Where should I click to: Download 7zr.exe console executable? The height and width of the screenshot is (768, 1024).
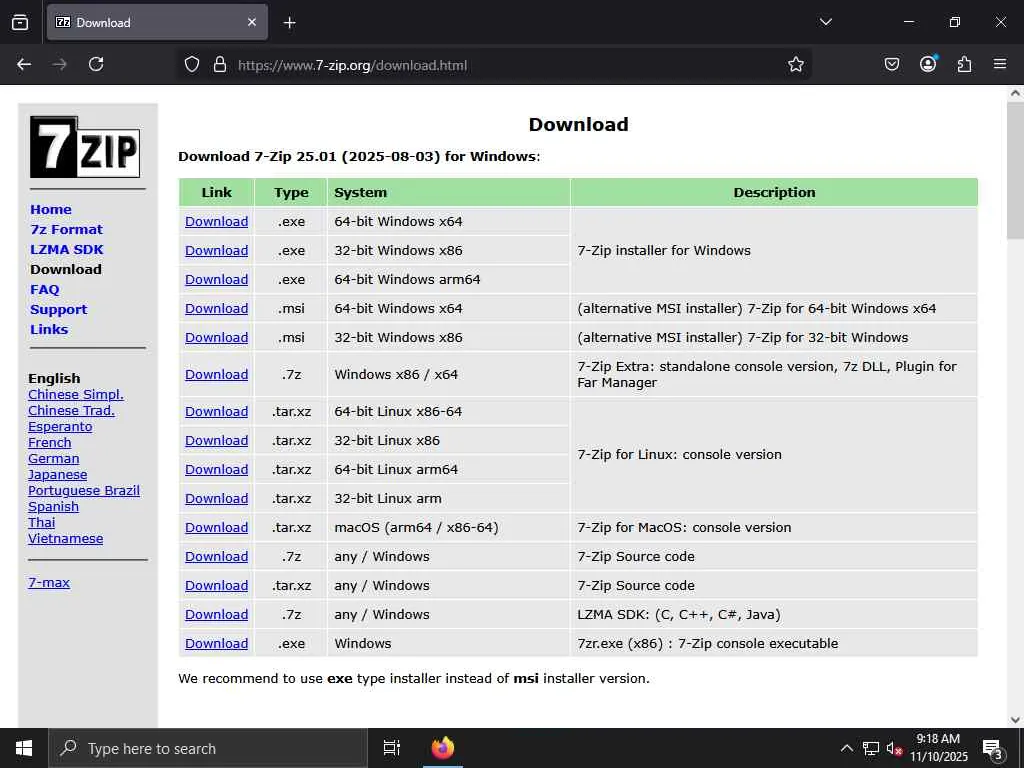[x=216, y=644]
